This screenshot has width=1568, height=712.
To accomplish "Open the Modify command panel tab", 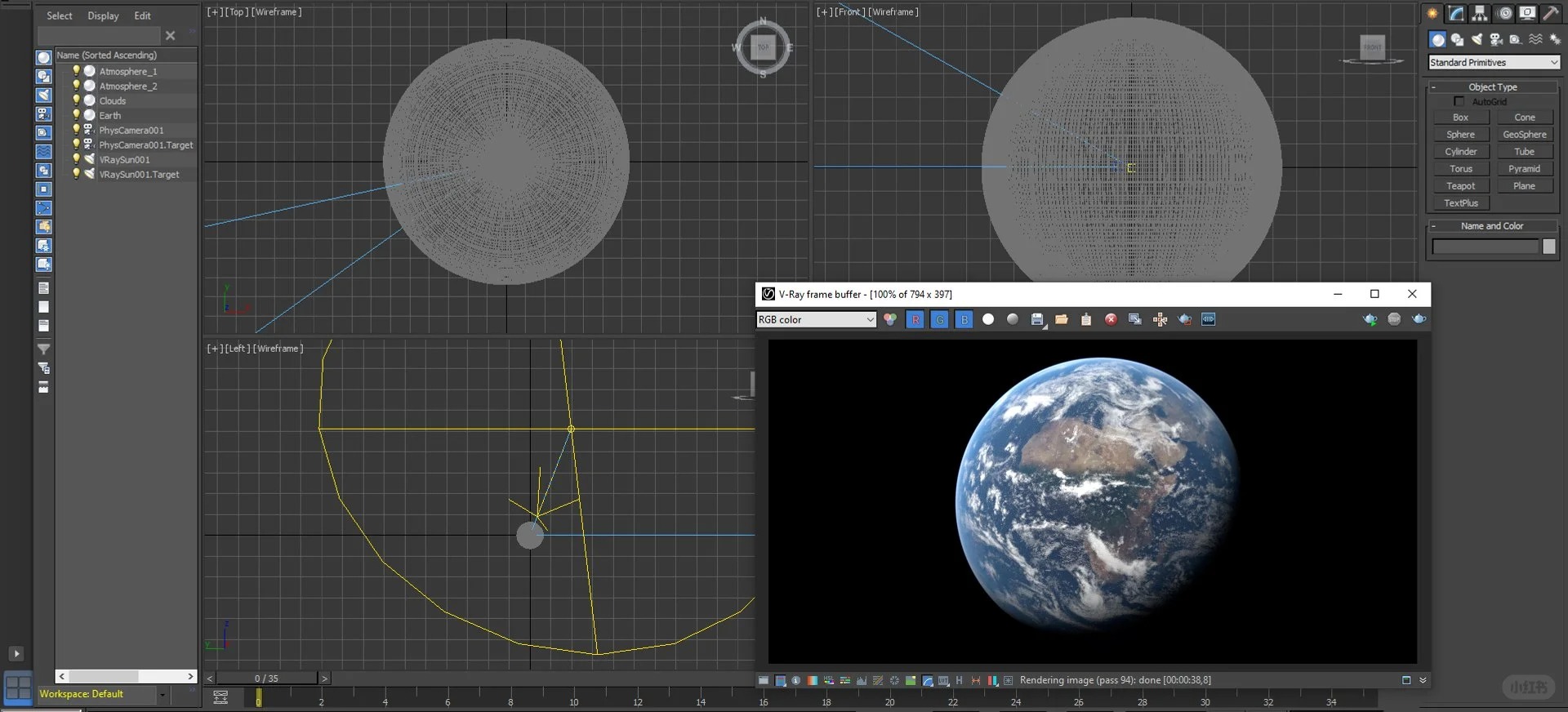I will coord(1456,13).
